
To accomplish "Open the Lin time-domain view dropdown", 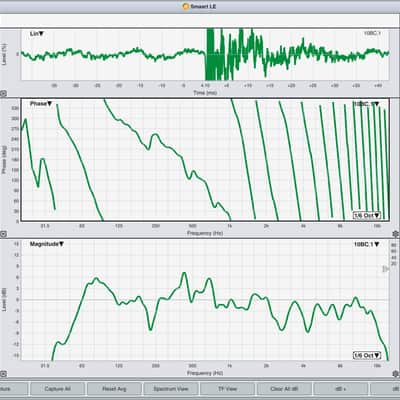I will (x=37, y=34).
